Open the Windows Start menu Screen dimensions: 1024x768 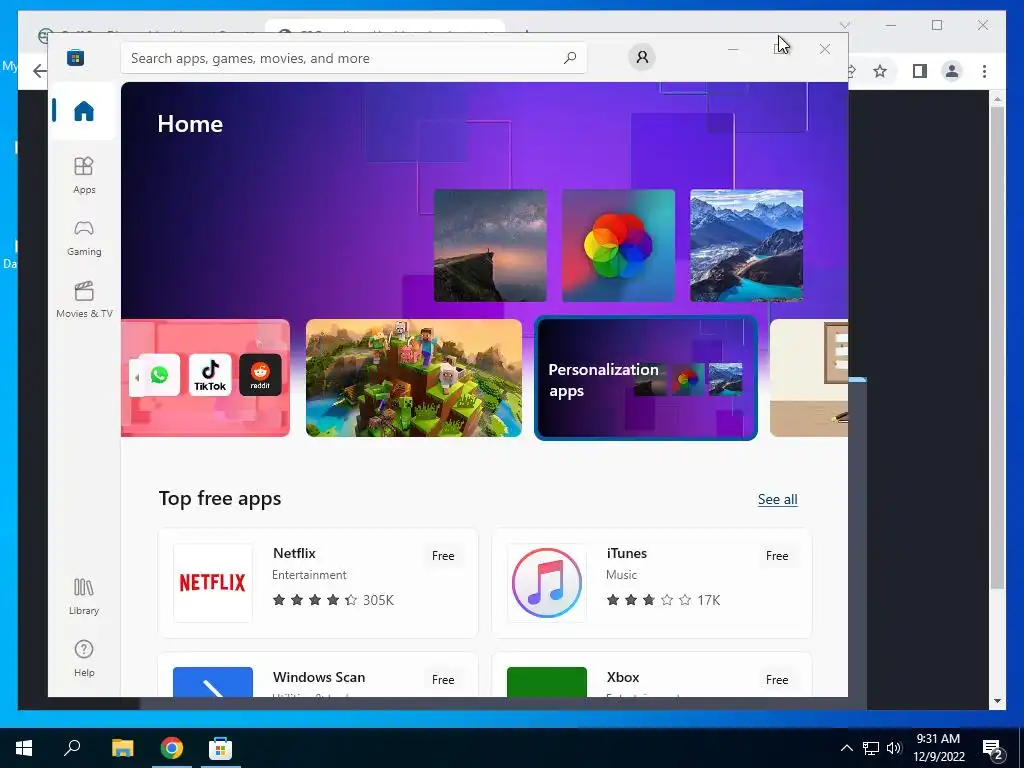[x=24, y=748]
